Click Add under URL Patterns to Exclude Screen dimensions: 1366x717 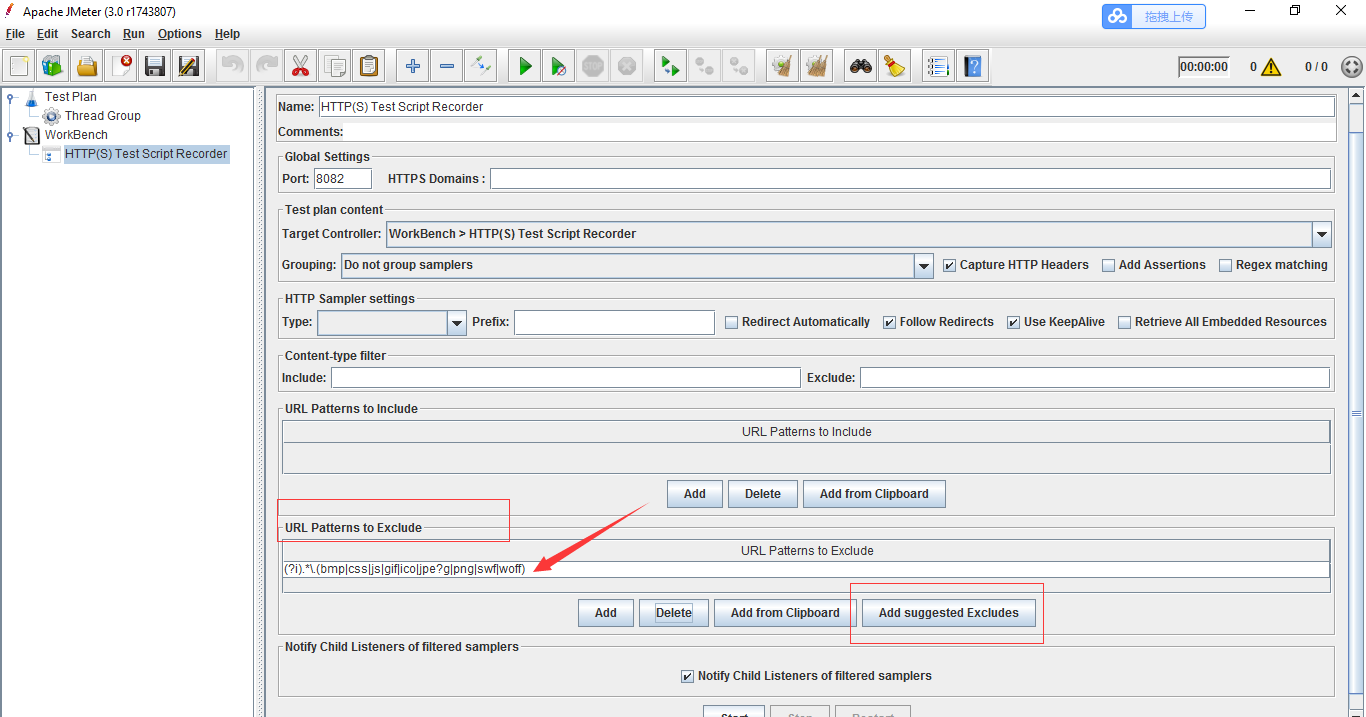(x=606, y=613)
